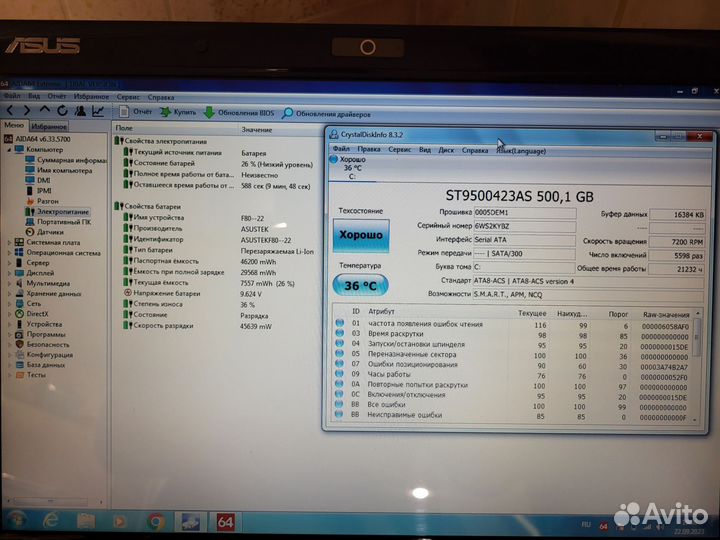Click the Купить toolbar button
Viewport: 720px width, 540px height.
178,112
